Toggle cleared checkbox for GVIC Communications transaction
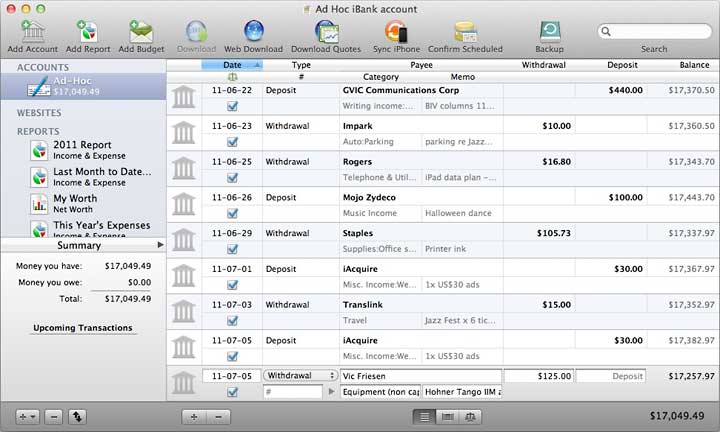This screenshot has width=720, height=432. [233, 105]
